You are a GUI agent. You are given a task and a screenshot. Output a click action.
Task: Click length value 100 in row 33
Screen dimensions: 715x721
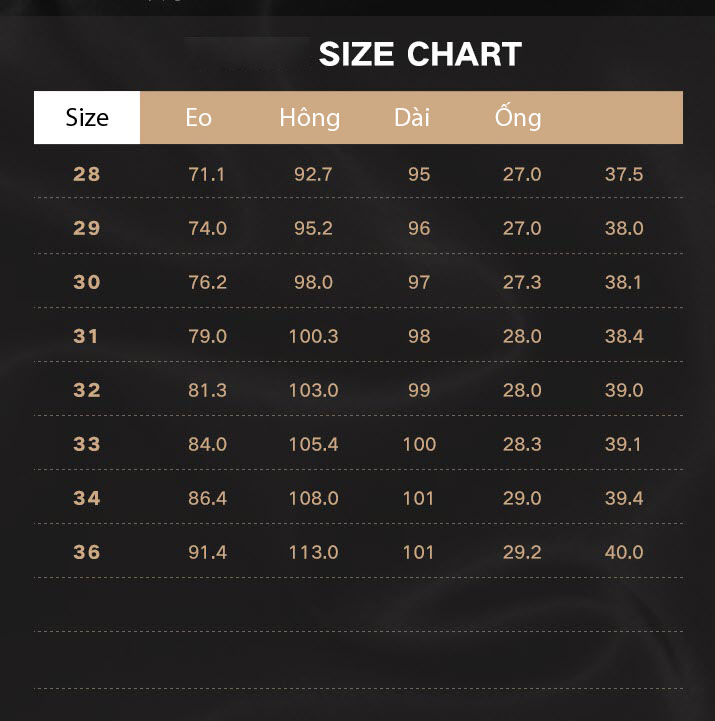click(x=419, y=444)
